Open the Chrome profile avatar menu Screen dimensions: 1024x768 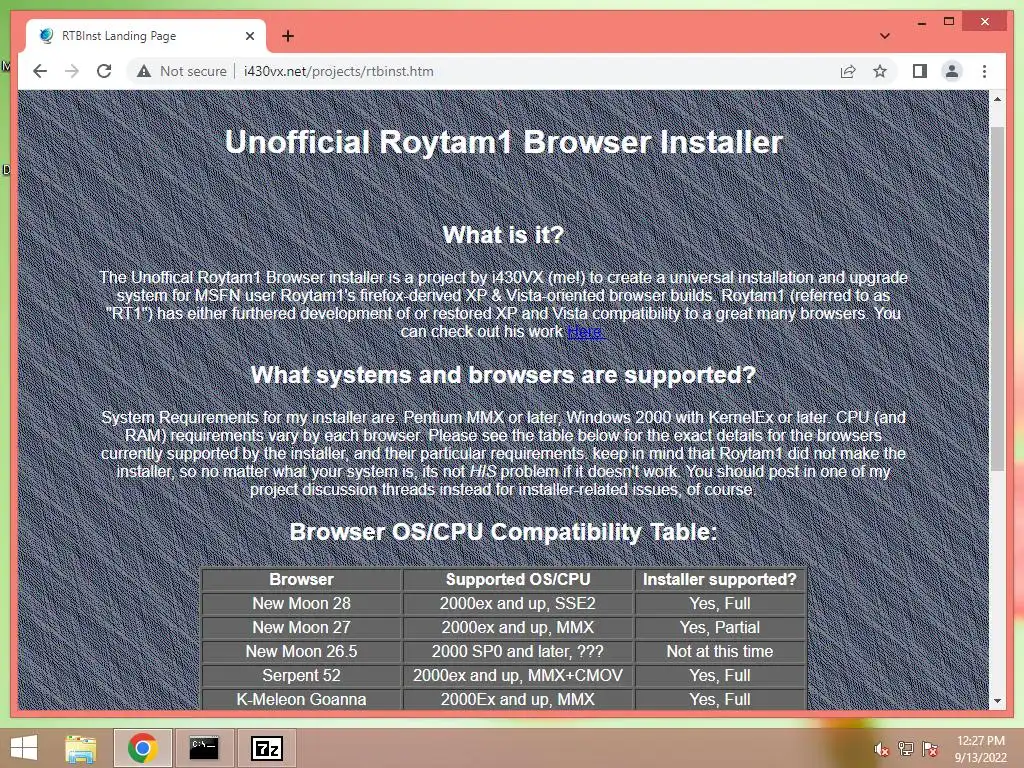(x=952, y=71)
